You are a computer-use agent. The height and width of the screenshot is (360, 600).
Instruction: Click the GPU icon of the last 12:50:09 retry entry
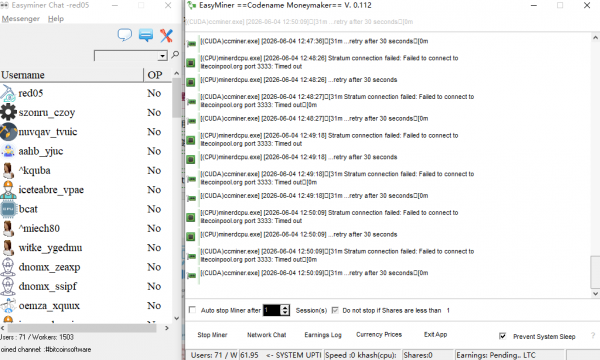click(191, 275)
